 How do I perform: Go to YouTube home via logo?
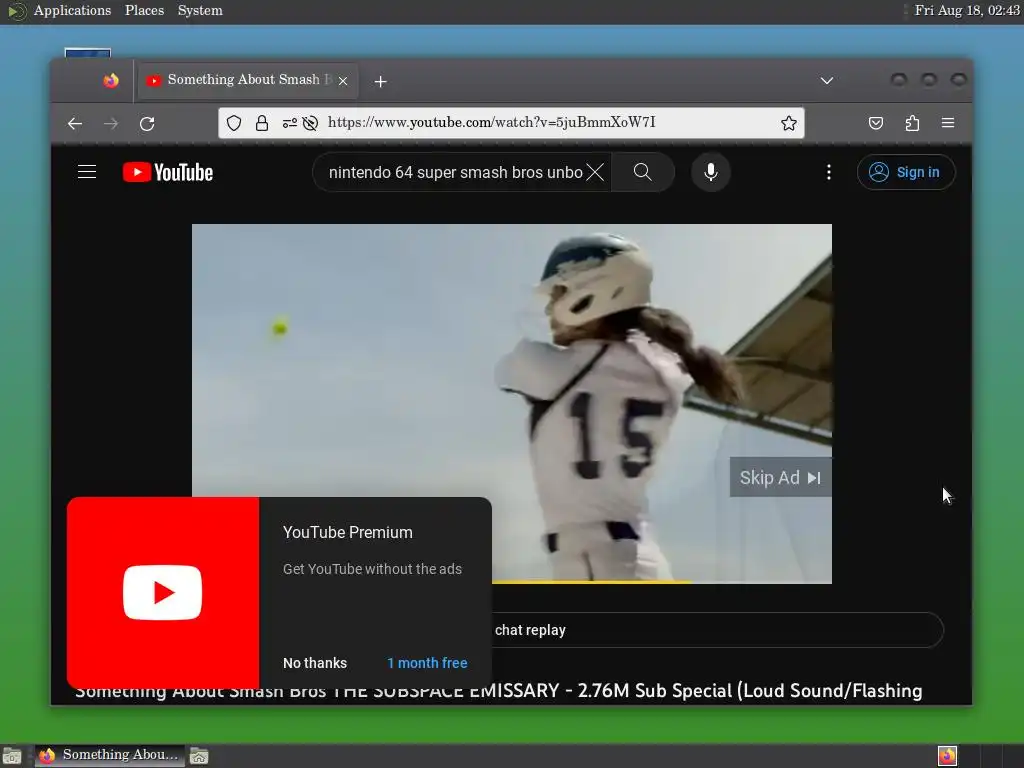point(168,172)
